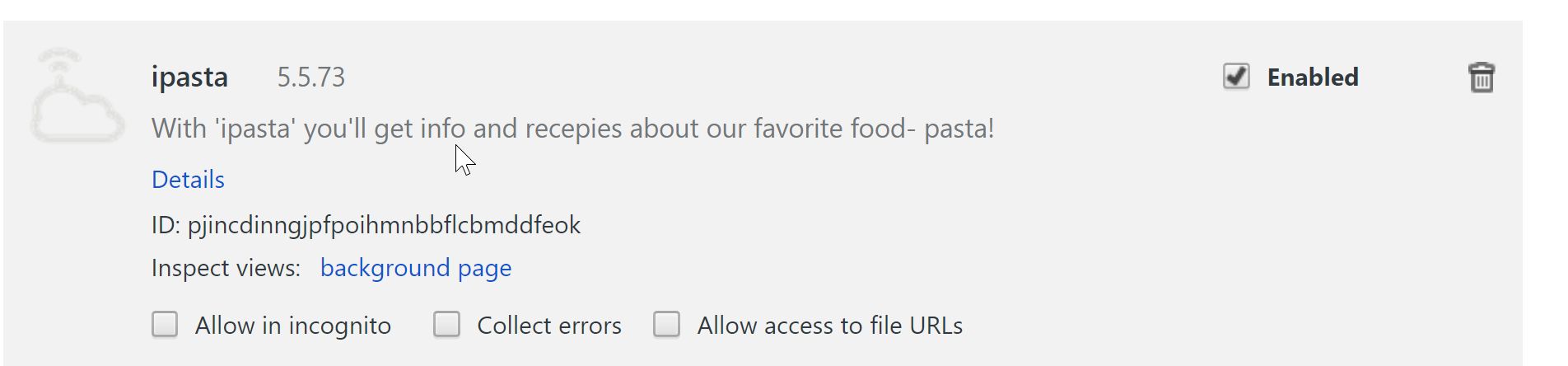Click the 'Inspect views:' label
This screenshot has width=1568, height=366.
[226, 268]
